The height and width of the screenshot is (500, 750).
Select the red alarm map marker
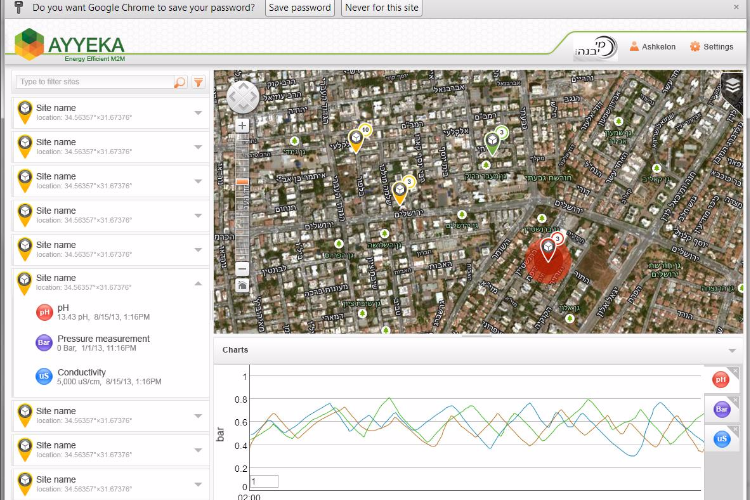coord(548,250)
